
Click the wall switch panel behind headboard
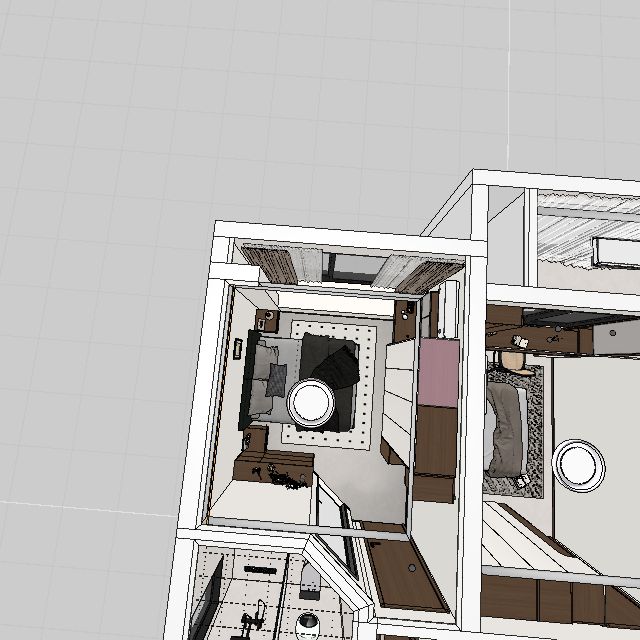(238, 348)
